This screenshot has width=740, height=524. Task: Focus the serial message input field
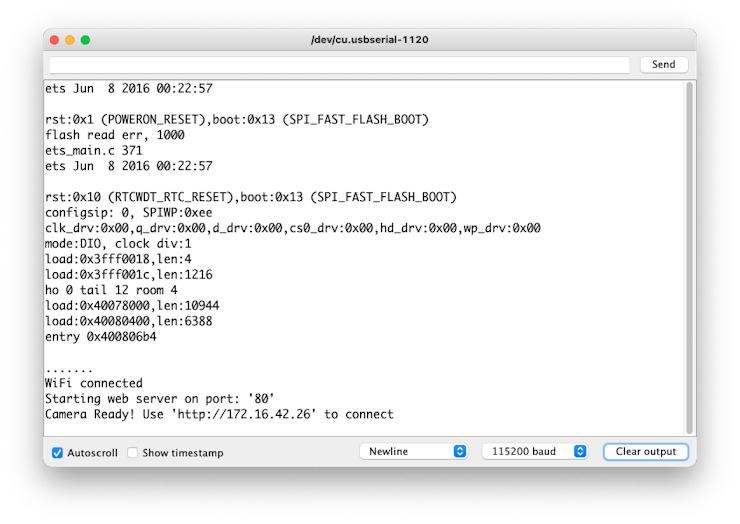pyautogui.click(x=339, y=65)
